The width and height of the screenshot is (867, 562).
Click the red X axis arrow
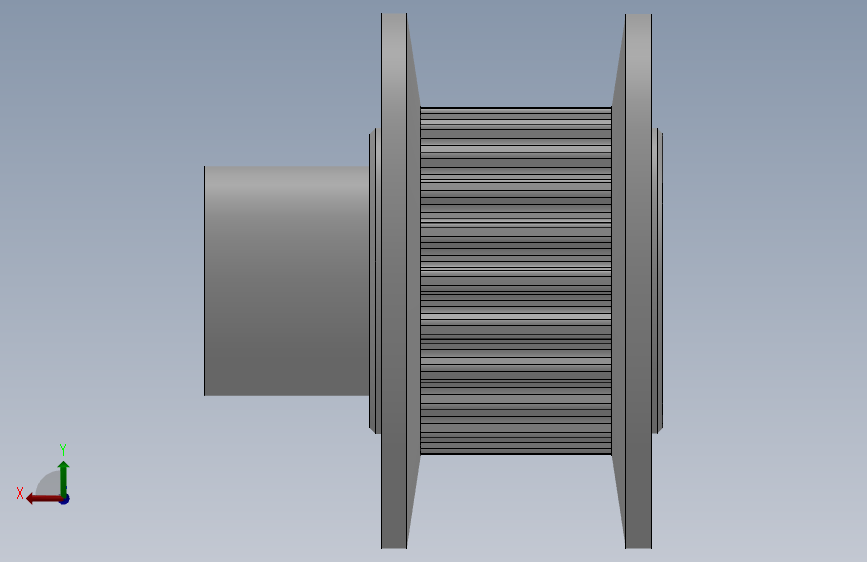(x=44, y=499)
